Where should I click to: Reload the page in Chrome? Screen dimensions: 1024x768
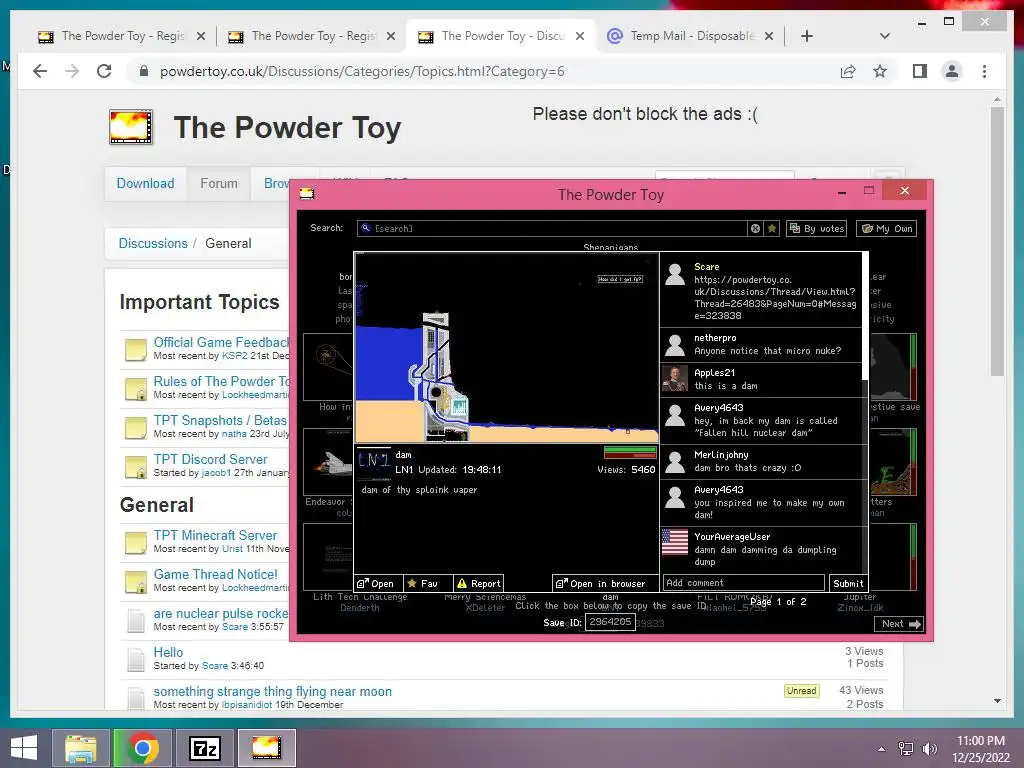point(104,71)
